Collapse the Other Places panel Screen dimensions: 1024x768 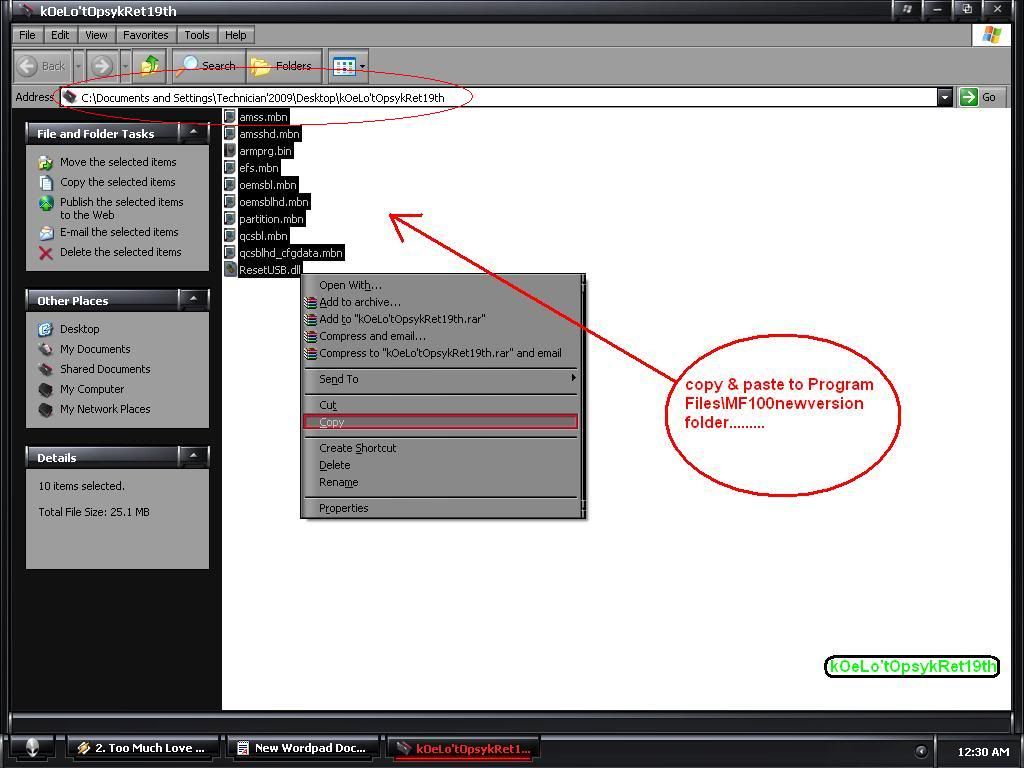click(193, 300)
